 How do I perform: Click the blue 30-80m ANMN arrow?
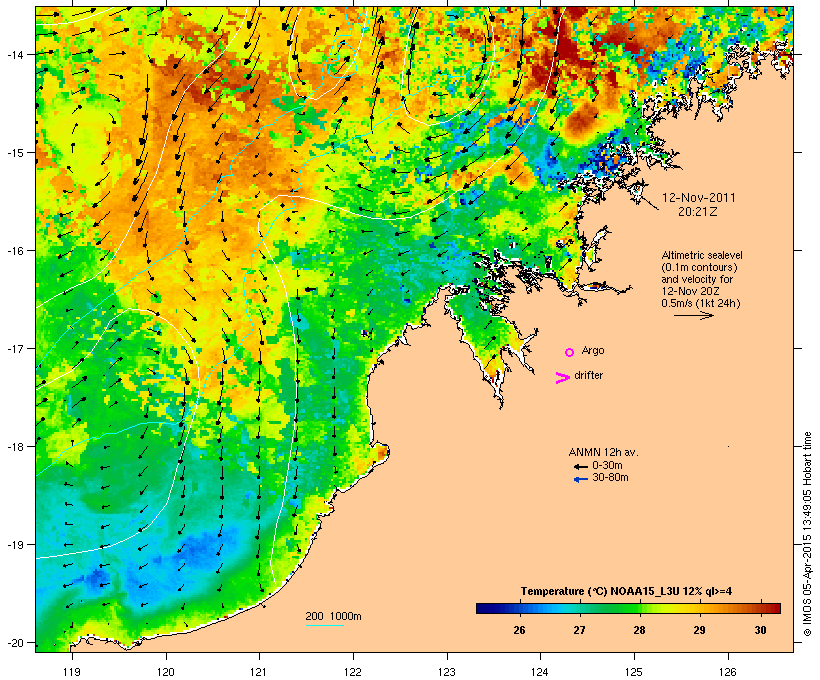pyautogui.click(x=580, y=479)
